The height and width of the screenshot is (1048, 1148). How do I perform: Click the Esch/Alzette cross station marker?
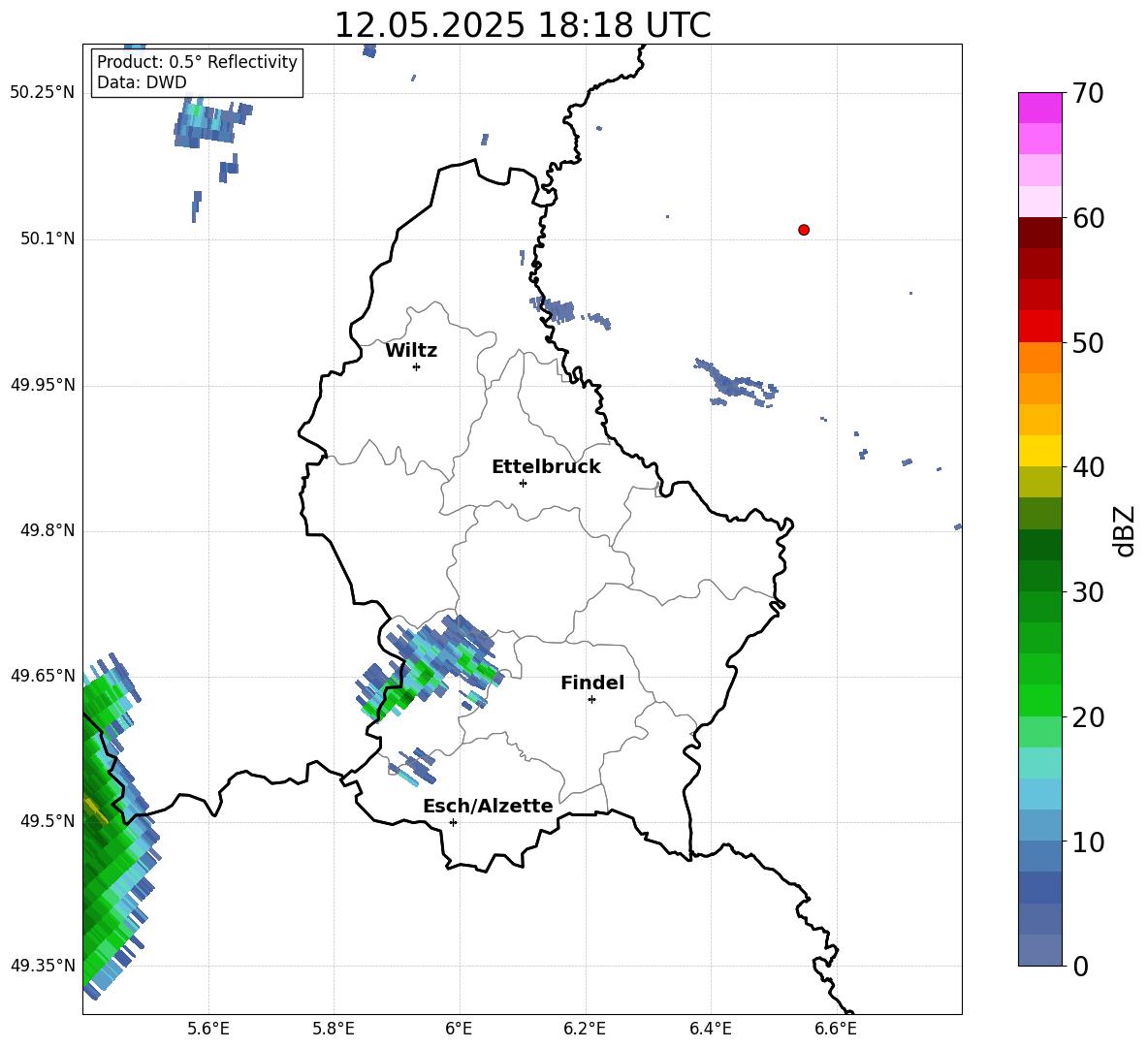coord(453,822)
